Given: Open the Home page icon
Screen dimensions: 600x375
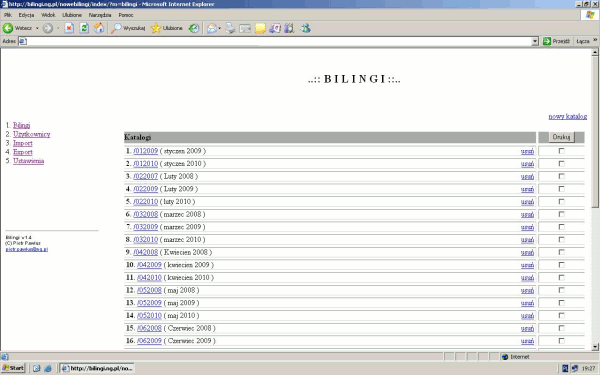Looking at the screenshot, I should coord(99,28).
